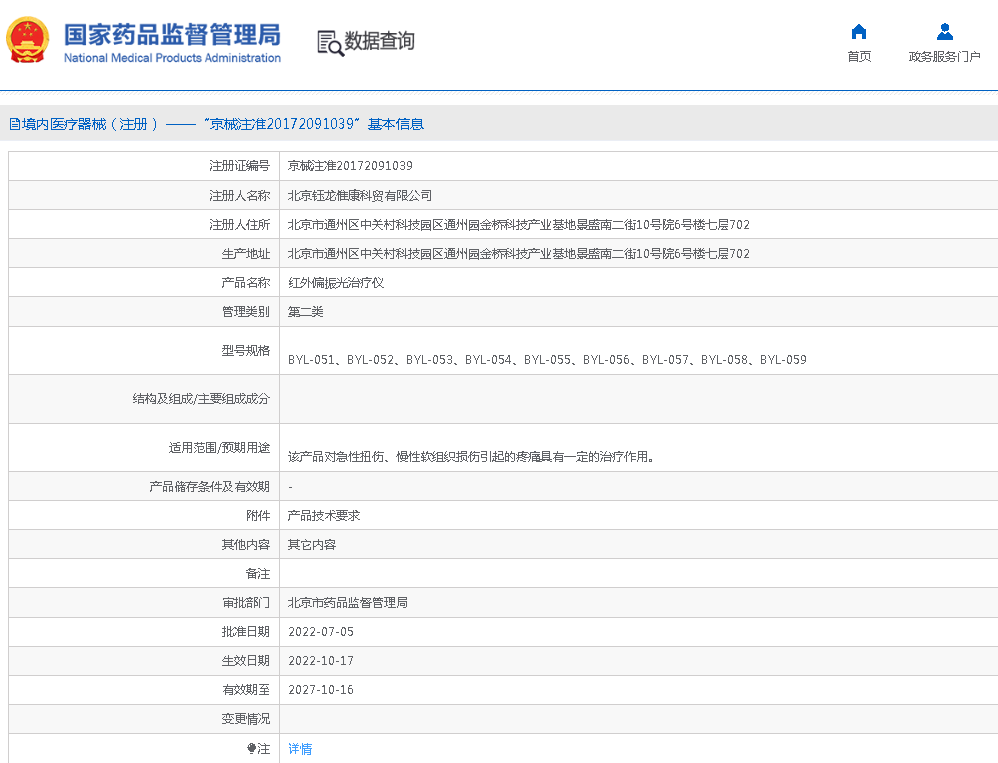Click the approval date 2022-07-05

tap(321, 632)
